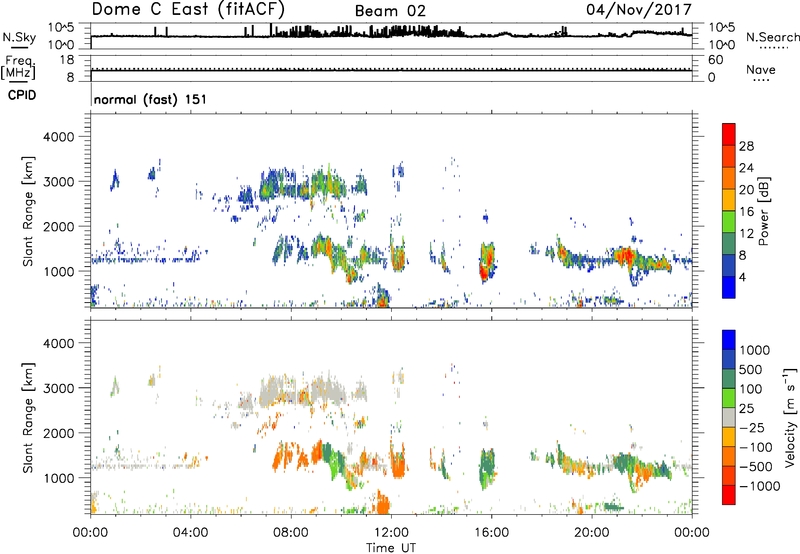The height and width of the screenshot is (554, 800).
Task: Click the velocity panel 'Slant Range [km]' label
Action: (28, 418)
